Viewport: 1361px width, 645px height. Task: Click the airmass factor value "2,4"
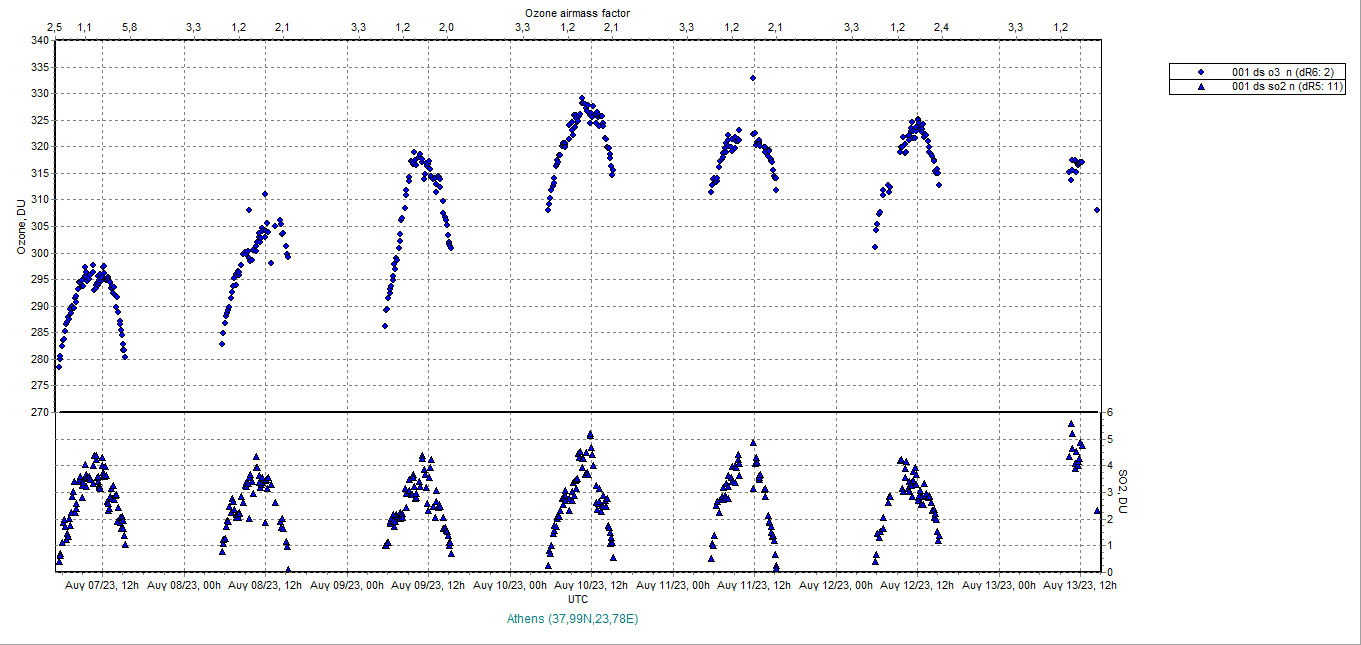click(941, 26)
